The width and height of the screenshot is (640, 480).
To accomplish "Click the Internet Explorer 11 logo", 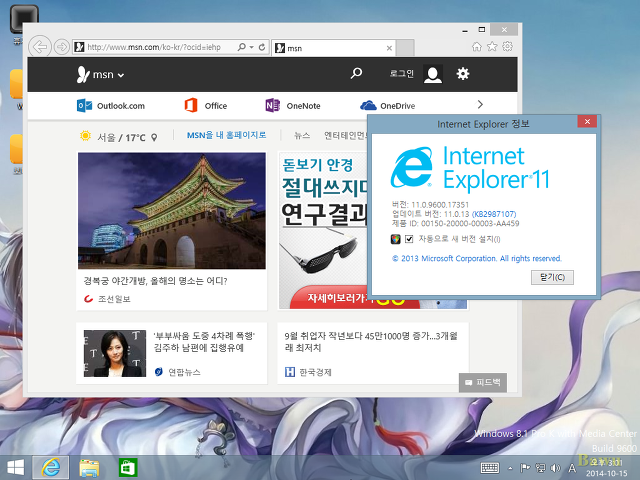I will (x=470, y=168).
